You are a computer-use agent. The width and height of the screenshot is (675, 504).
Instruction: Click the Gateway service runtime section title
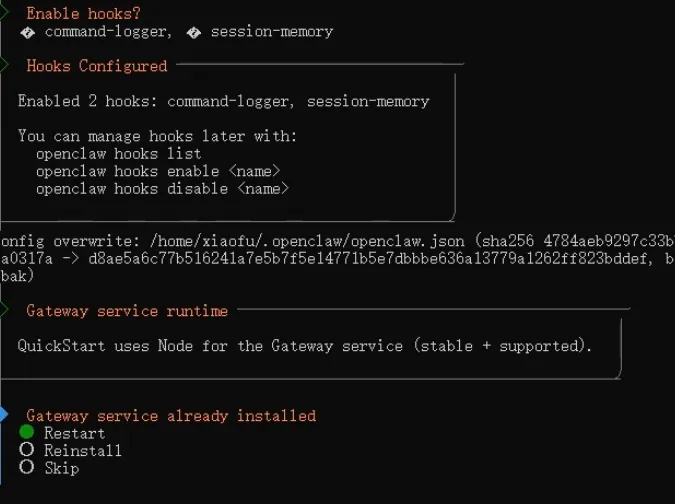pyautogui.click(x=127, y=311)
